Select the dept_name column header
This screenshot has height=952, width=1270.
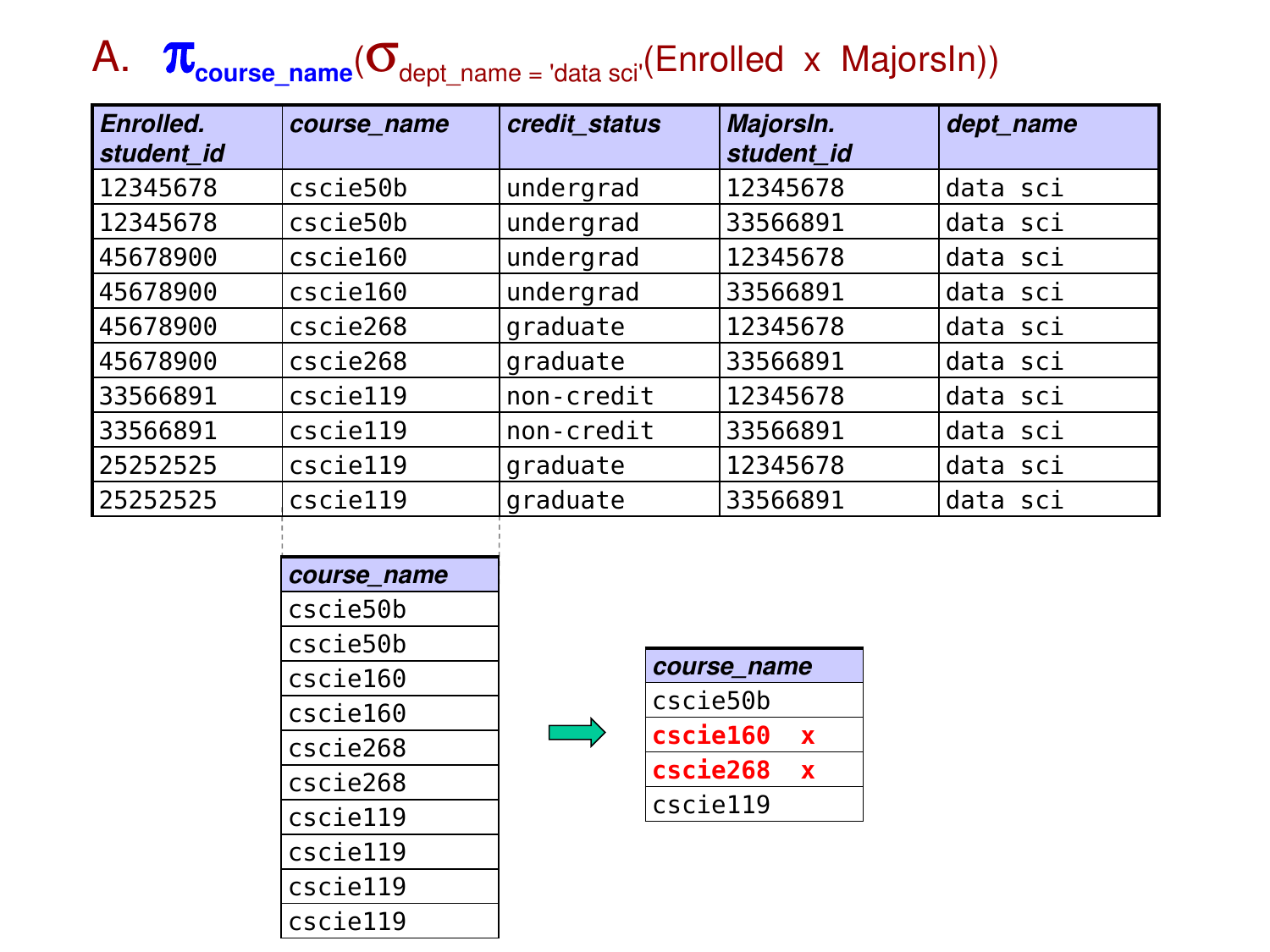(1048, 138)
